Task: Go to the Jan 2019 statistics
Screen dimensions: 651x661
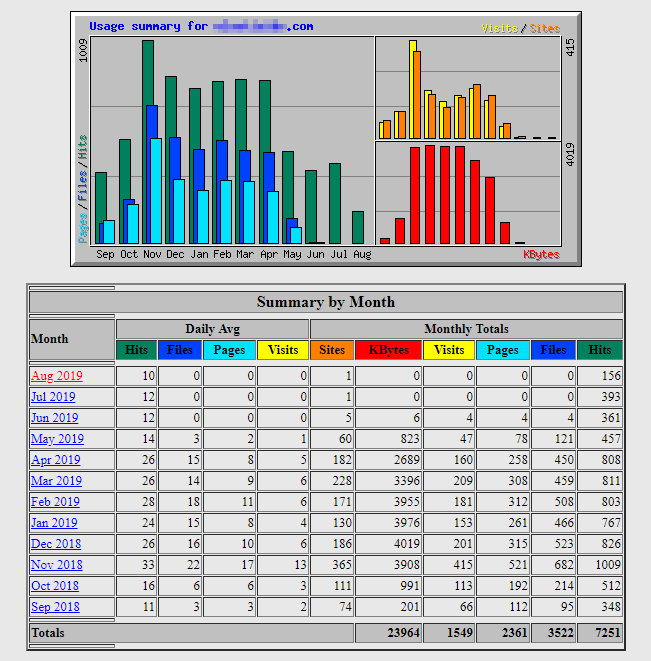Action: (x=54, y=523)
